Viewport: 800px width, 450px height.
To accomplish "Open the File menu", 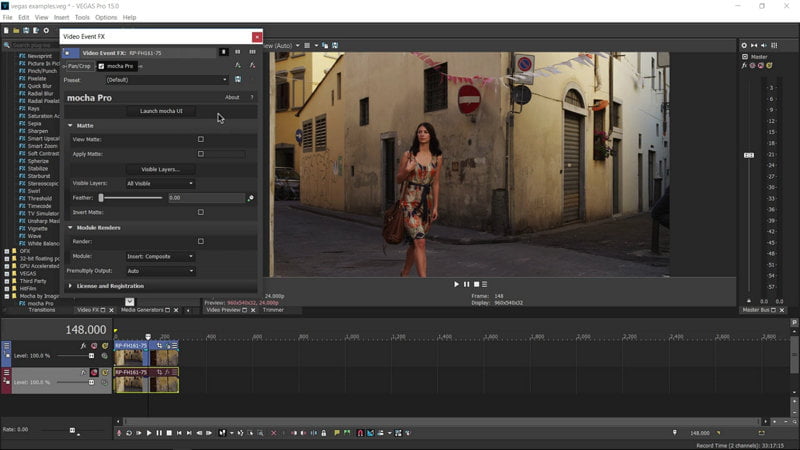I will [x=7, y=17].
